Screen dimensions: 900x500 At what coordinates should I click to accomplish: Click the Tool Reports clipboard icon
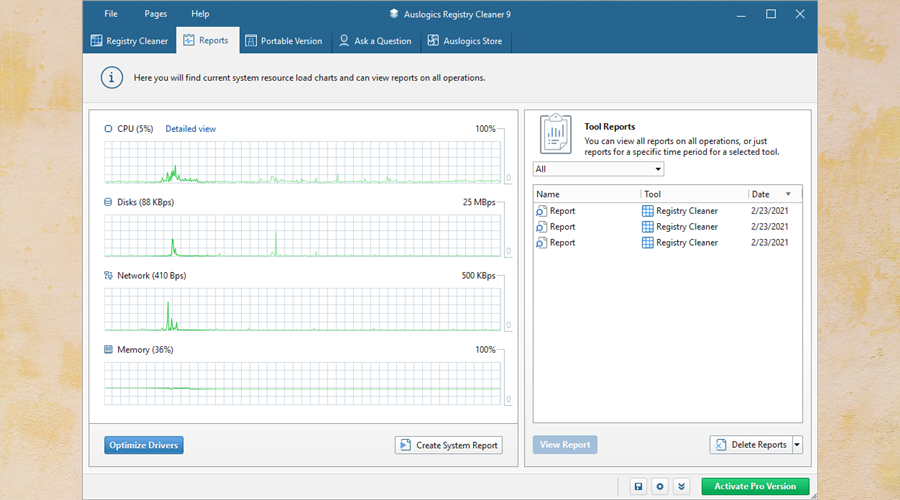tap(556, 133)
